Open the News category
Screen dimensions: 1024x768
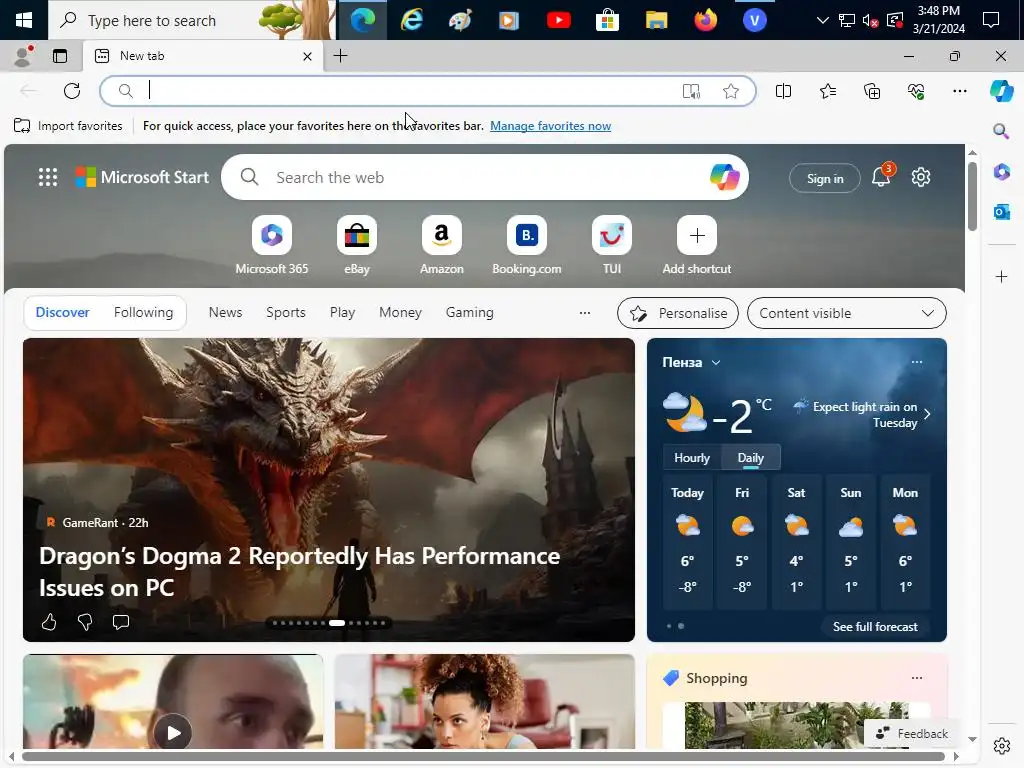coord(225,313)
